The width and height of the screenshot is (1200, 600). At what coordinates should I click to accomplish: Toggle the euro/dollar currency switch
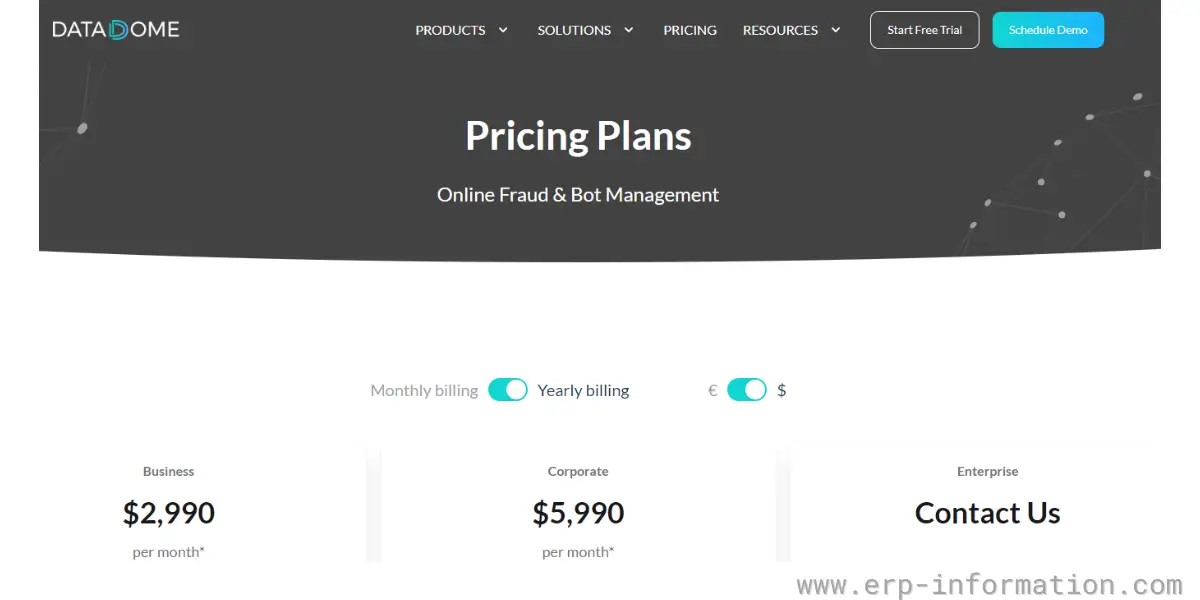[x=747, y=390]
